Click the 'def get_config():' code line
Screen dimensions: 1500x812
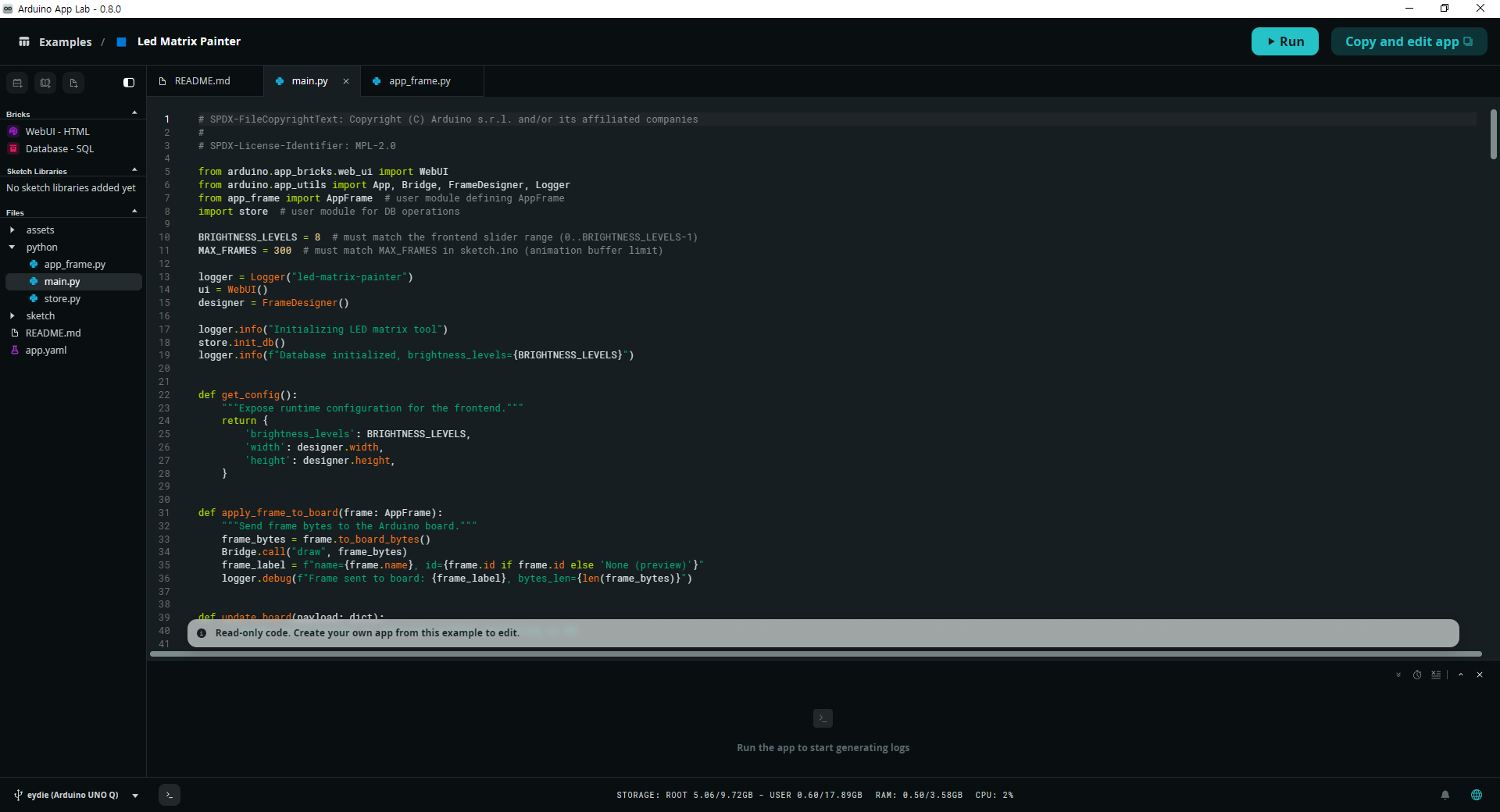click(248, 395)
